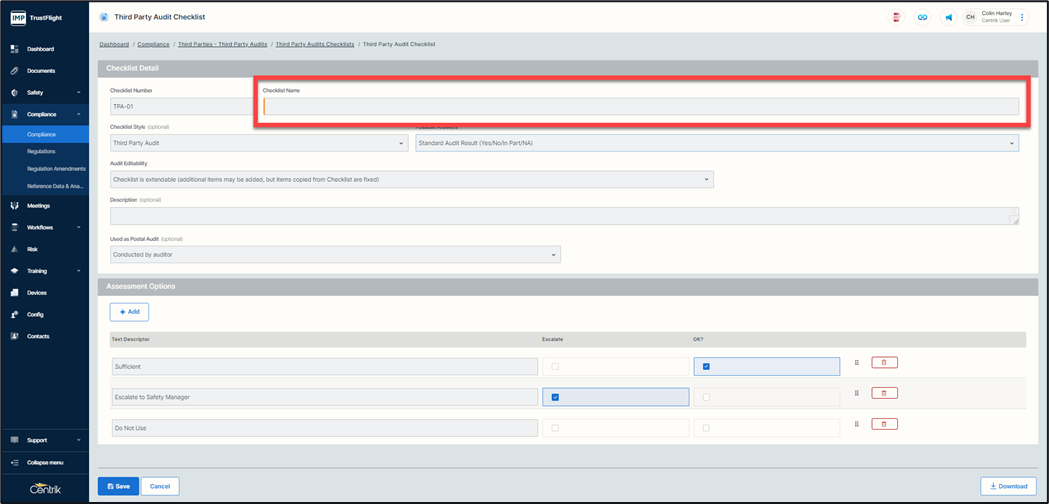
Task: Open Used as Postal Audit dropdown
Action: (335, 255)
